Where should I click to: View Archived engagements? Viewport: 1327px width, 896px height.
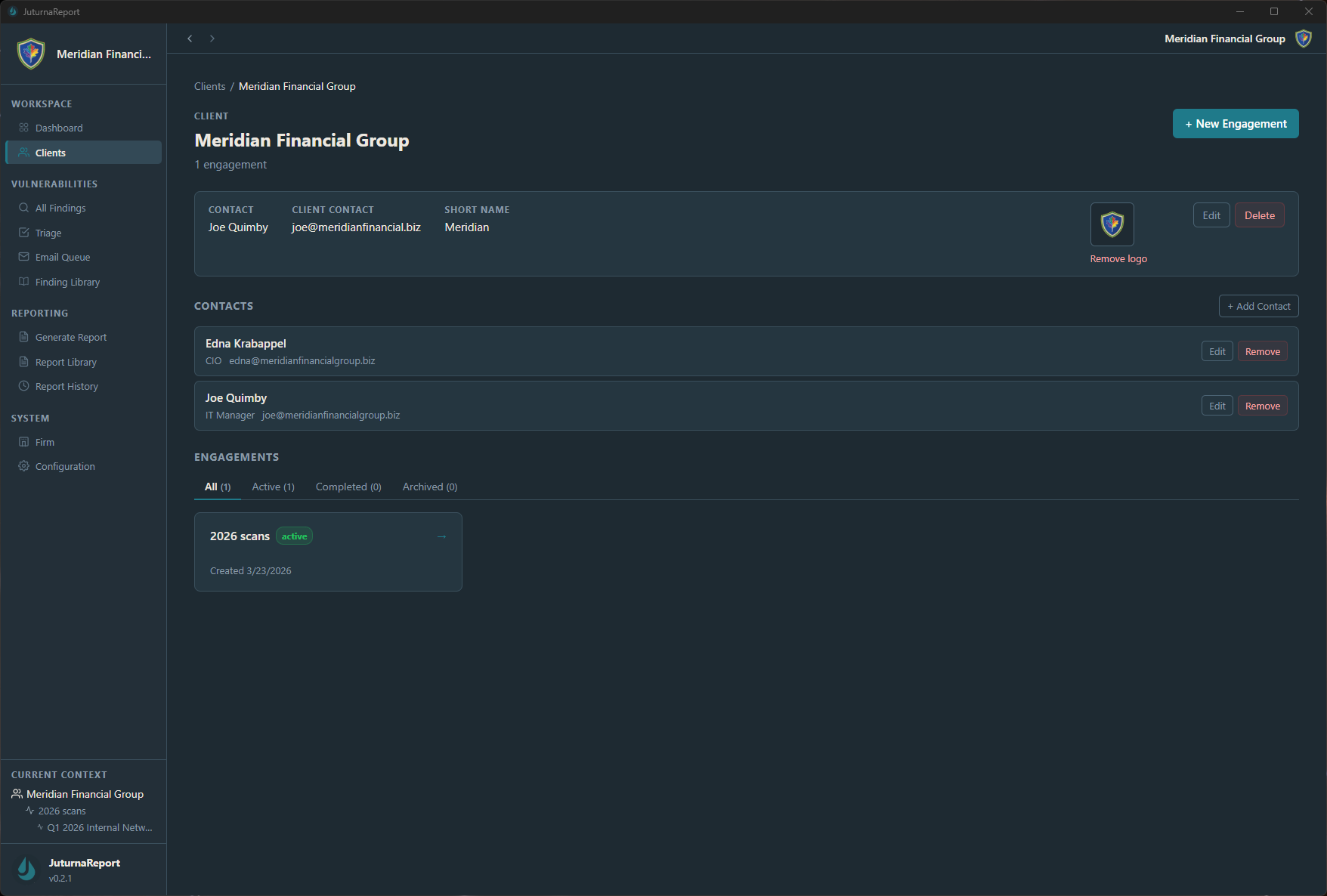(x=428, y=487)
